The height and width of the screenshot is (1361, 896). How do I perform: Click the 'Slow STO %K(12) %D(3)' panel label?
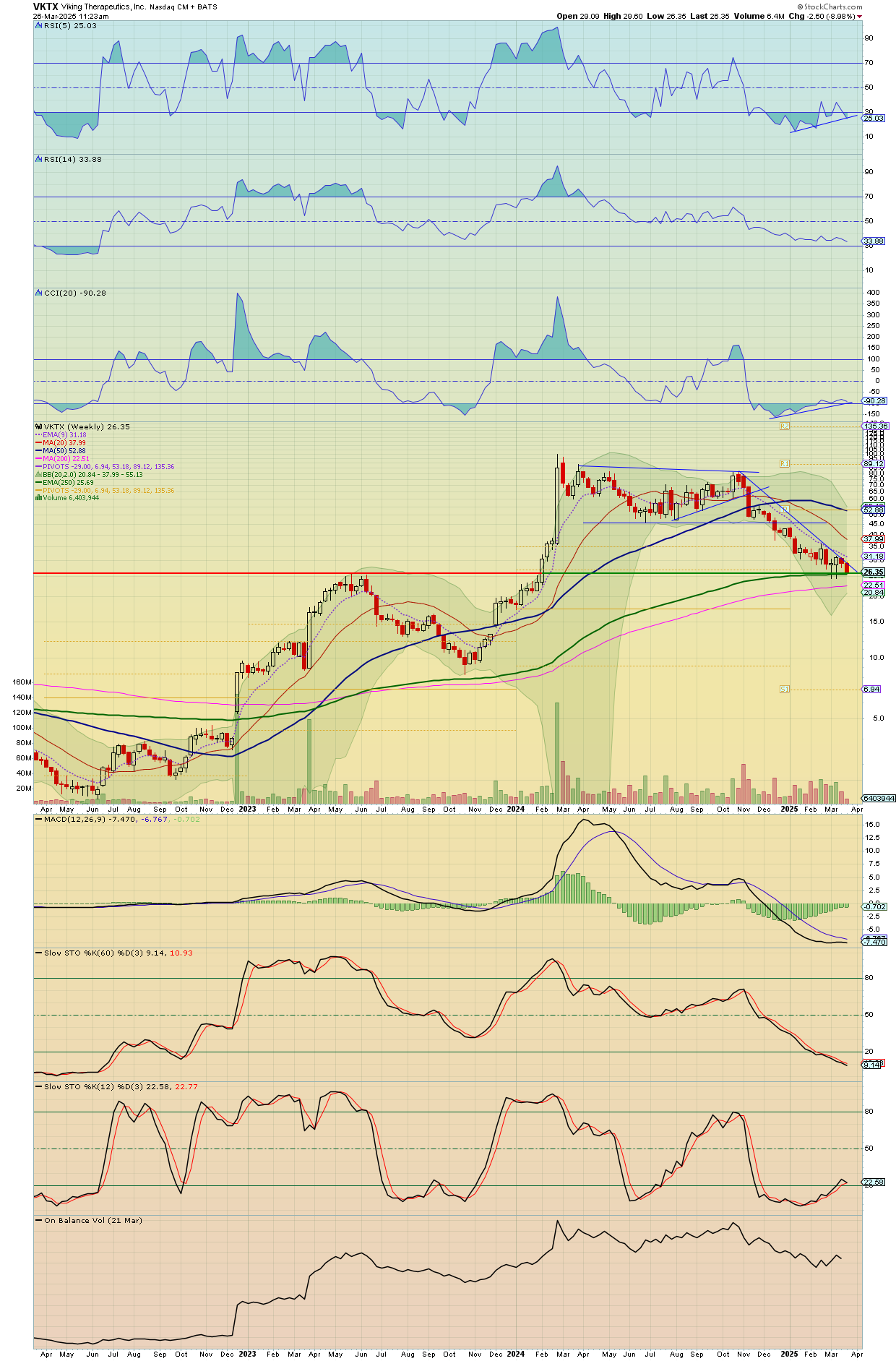121,1087
